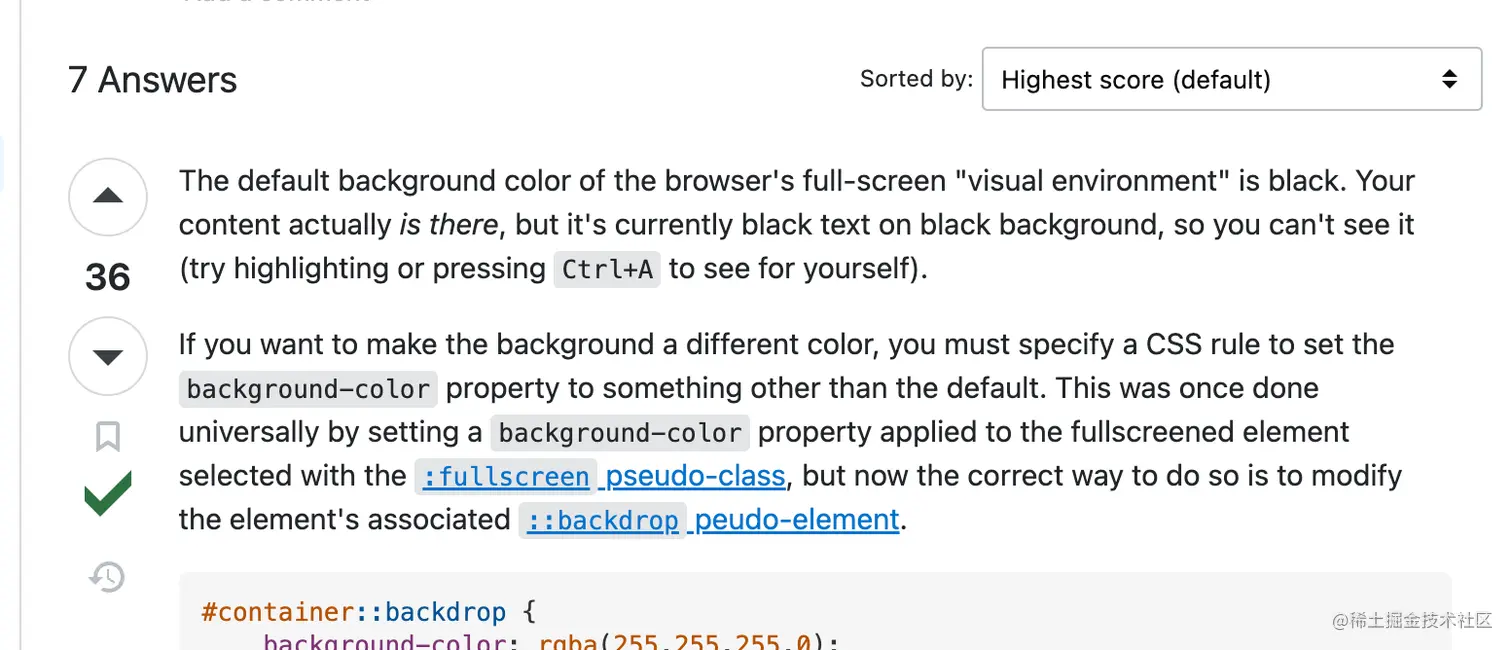Image resolution: width=1512 pixels, height=650 pixels.
Task: Click the italic 'is there' text
Action: pyautogui.click(x=448, y=225)
